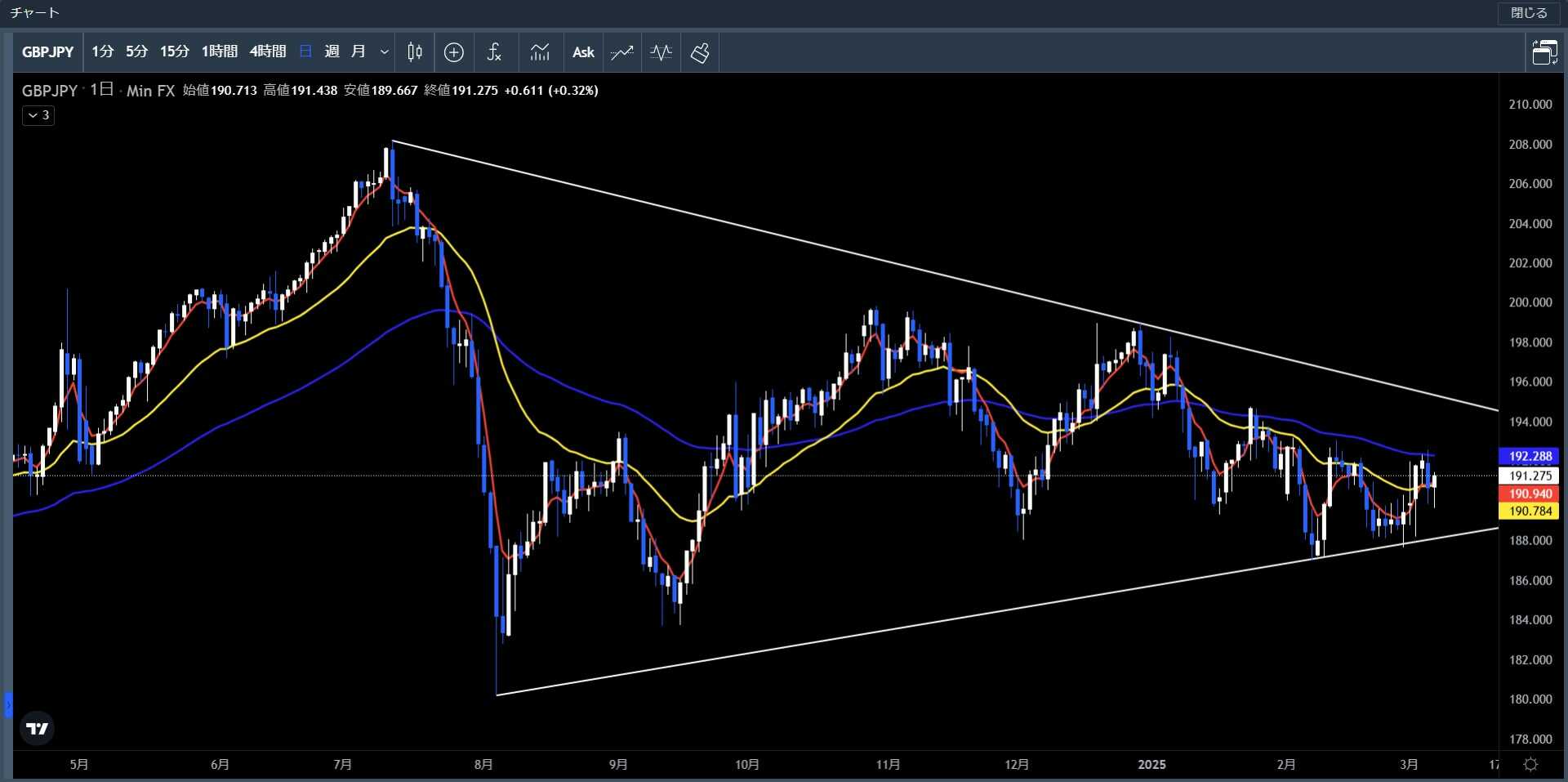Click the red 190.940 price label
The image size is (1568, 782).
tap(1530, 494)
